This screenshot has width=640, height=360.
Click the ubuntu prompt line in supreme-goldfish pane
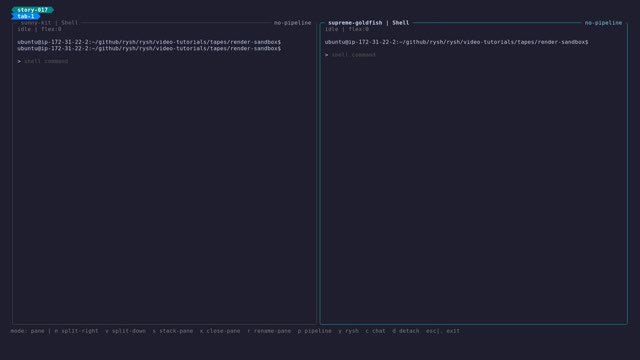click(456, 42)
